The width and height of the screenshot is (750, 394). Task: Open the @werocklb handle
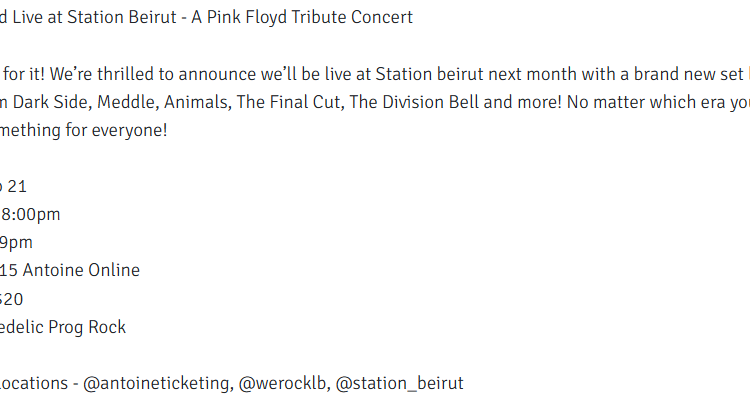tap(284, 383)
